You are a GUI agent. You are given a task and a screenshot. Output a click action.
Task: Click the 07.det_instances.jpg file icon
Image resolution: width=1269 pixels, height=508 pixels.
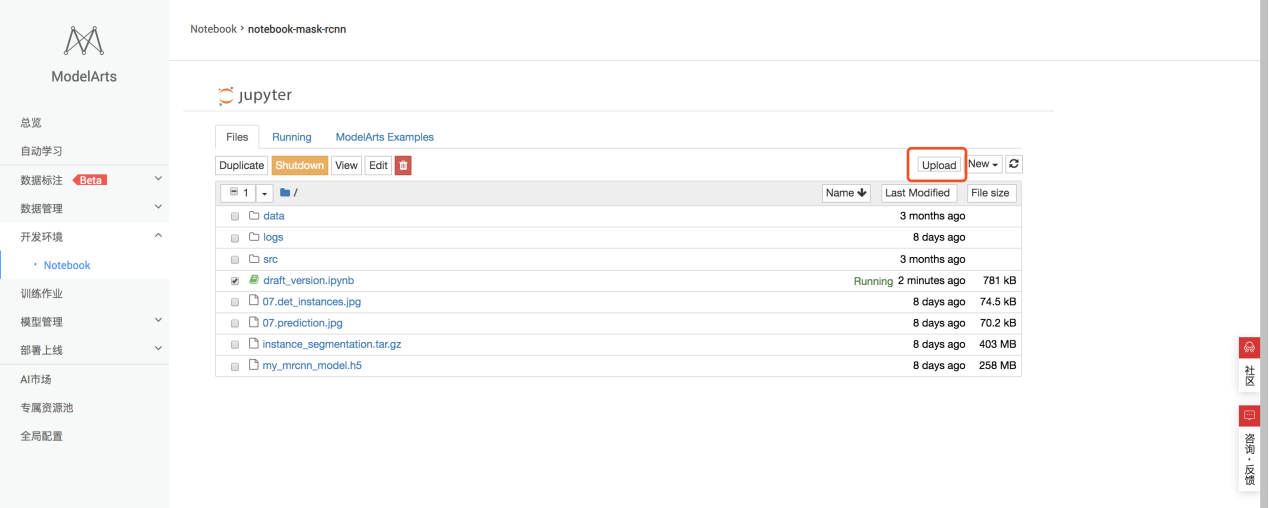254,301
